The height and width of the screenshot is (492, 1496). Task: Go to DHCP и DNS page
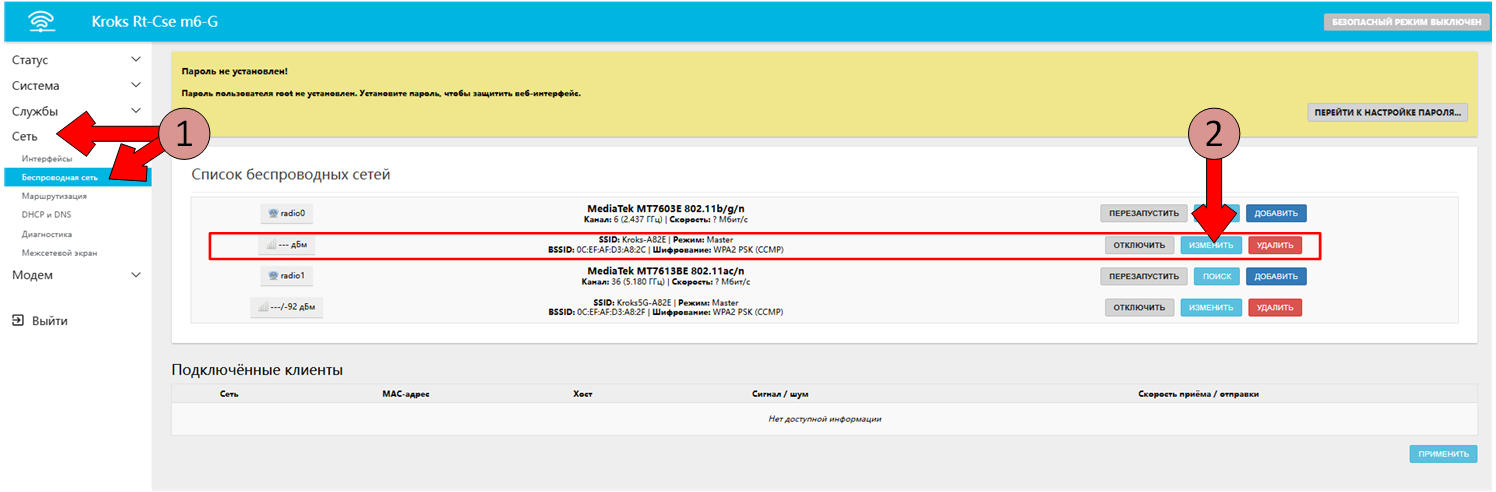tap(47, 215)
